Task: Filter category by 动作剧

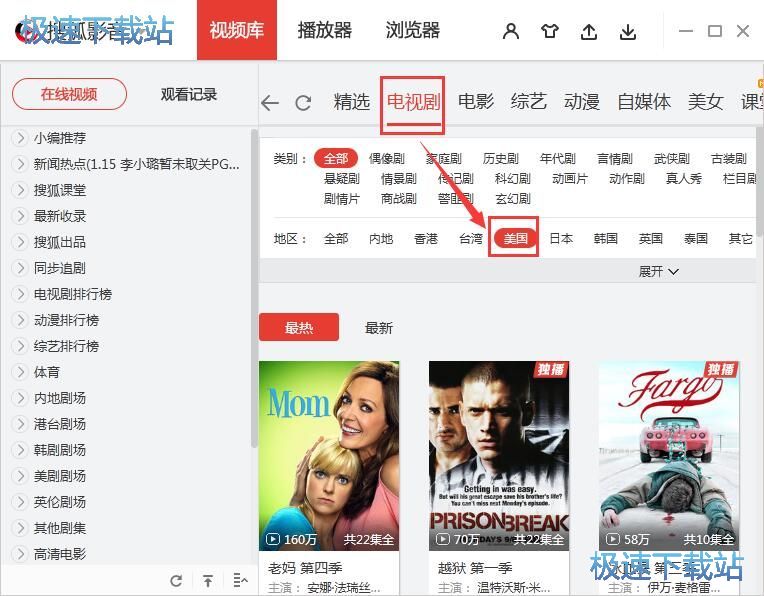Action: click(627, 178)
